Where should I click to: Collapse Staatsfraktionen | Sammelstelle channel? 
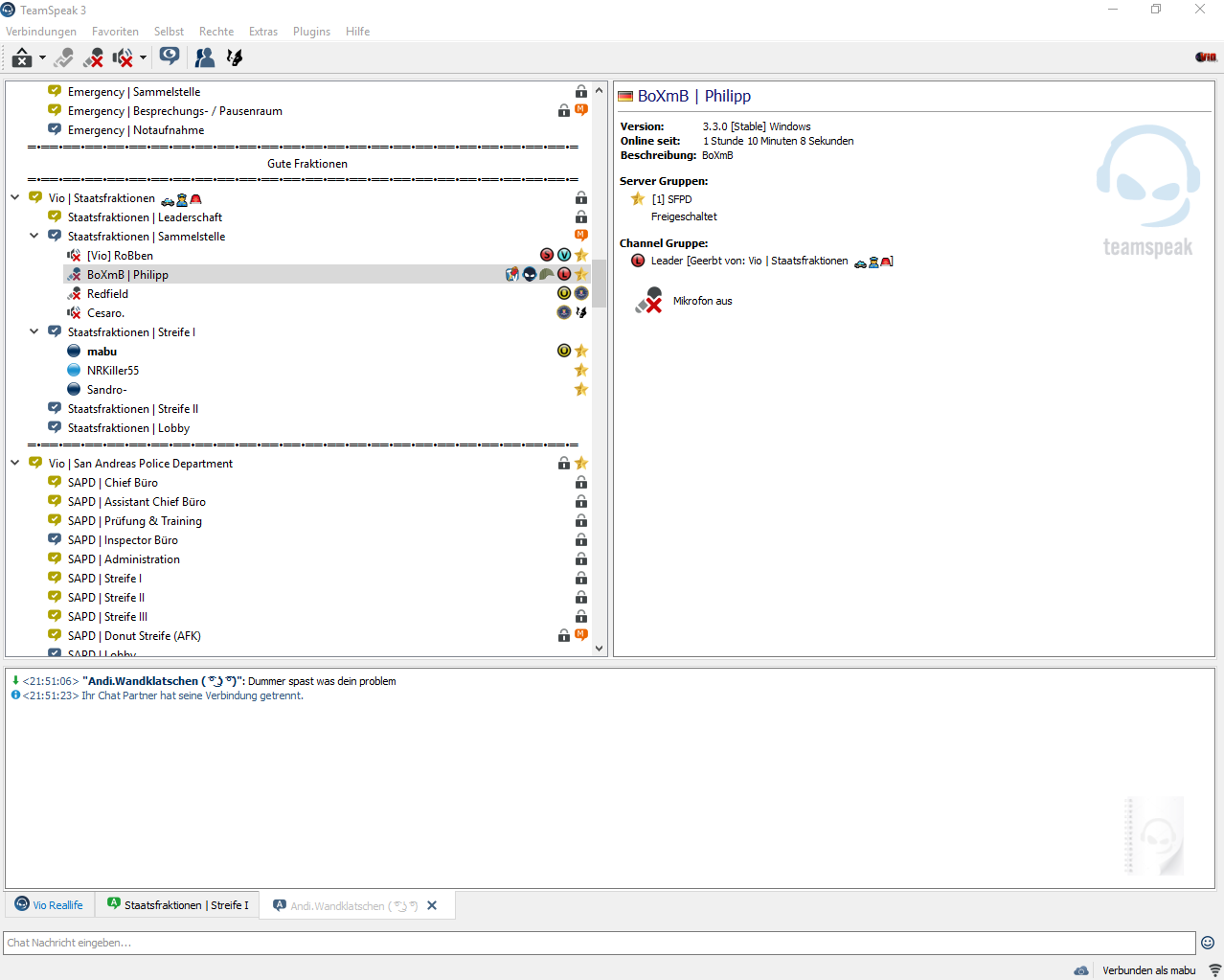34,237
